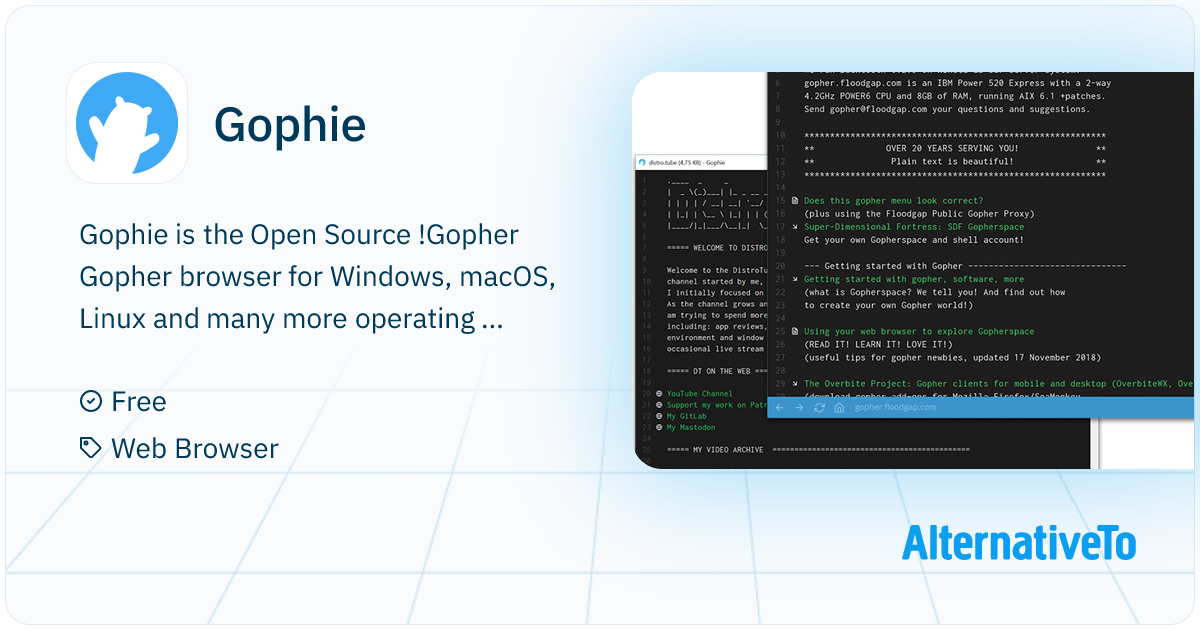Refresh the current gopher page
This screenshot has width=1200, height=630.
pyautogui.click(x=819, y=407)
